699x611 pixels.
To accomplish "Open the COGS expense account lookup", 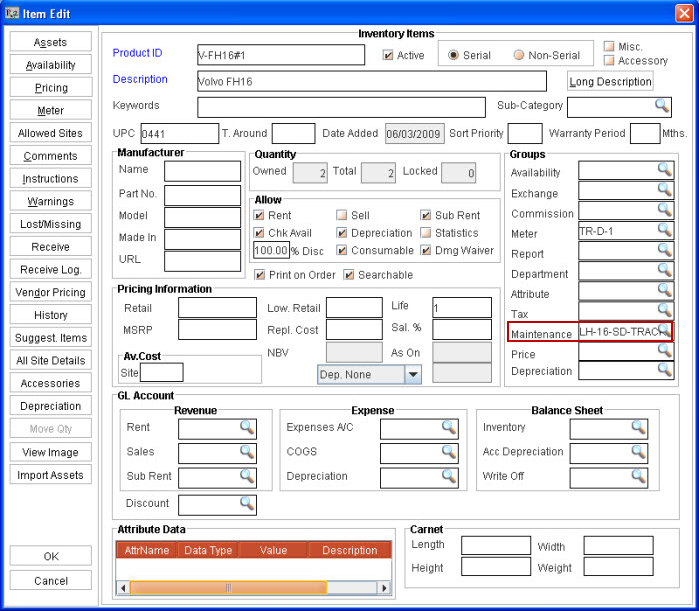I will 449,452.
